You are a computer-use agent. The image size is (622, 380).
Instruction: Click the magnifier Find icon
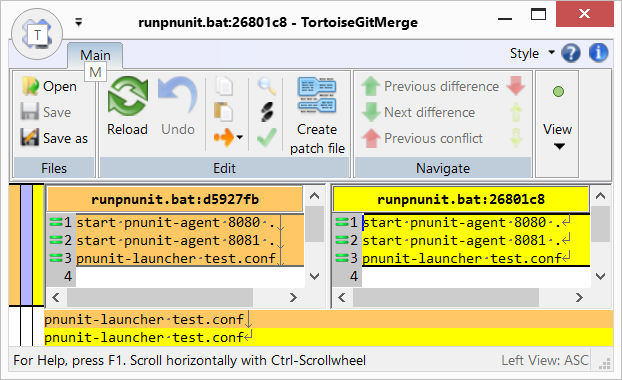point(267,86)
